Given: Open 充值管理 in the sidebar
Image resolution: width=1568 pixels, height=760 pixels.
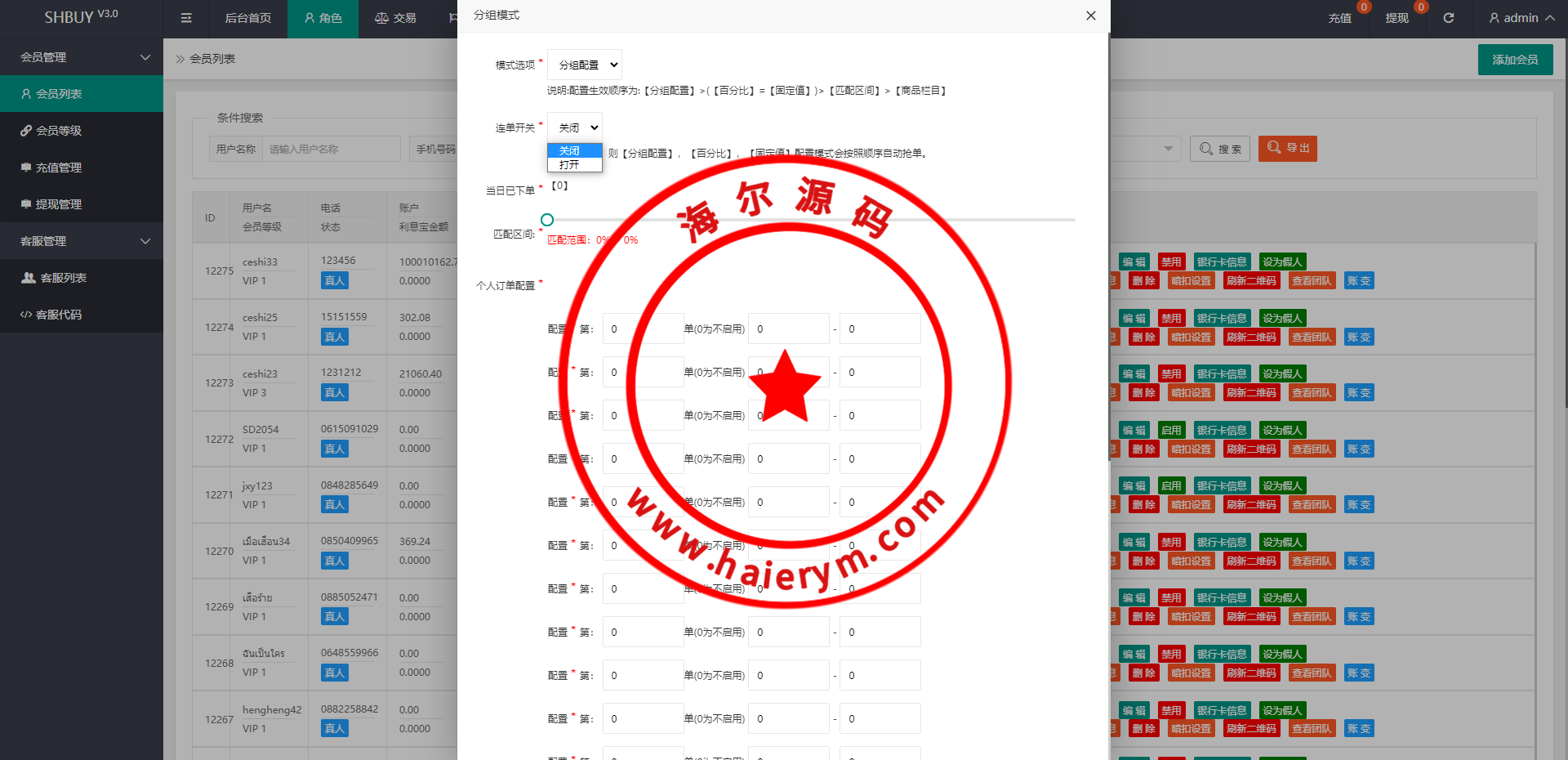Looking at the screenshot, I should tap(58, 168).
